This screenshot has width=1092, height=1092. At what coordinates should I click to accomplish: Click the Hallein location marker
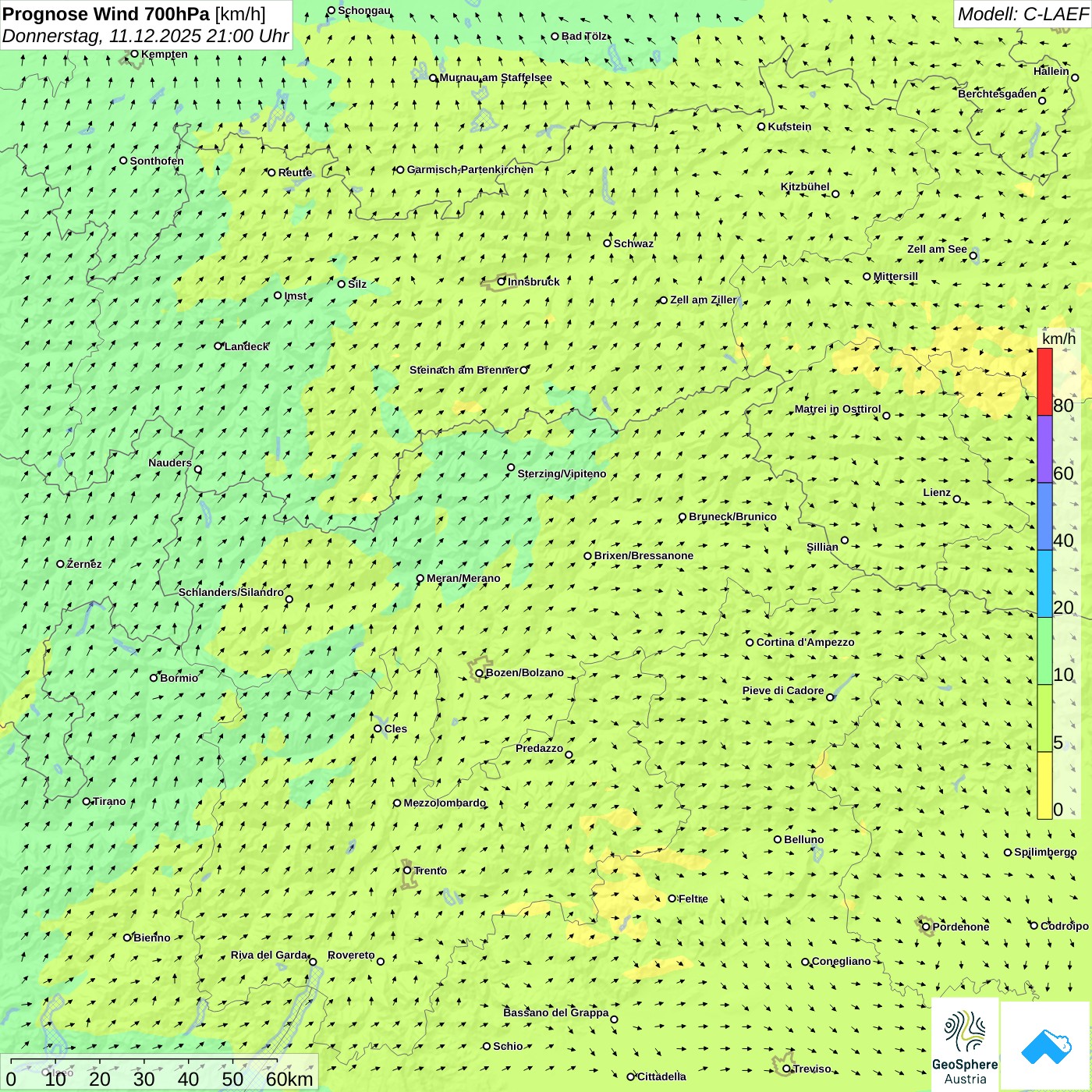pyautogui.click(x=1075, y=77)
